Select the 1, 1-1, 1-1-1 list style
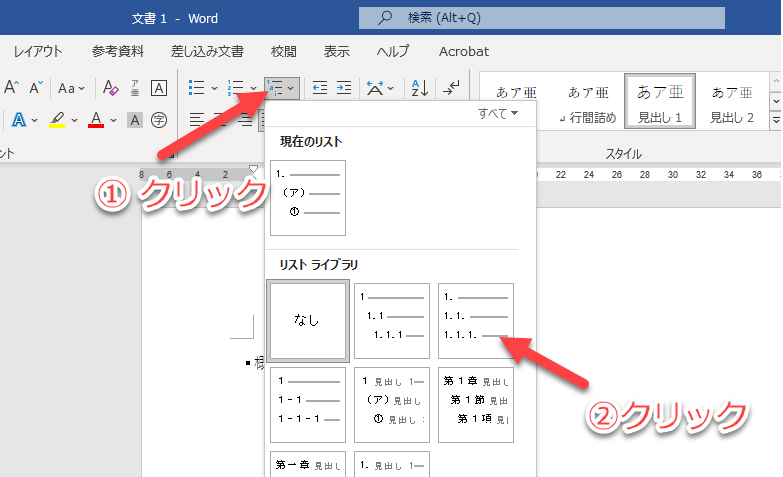 (308, 405)
